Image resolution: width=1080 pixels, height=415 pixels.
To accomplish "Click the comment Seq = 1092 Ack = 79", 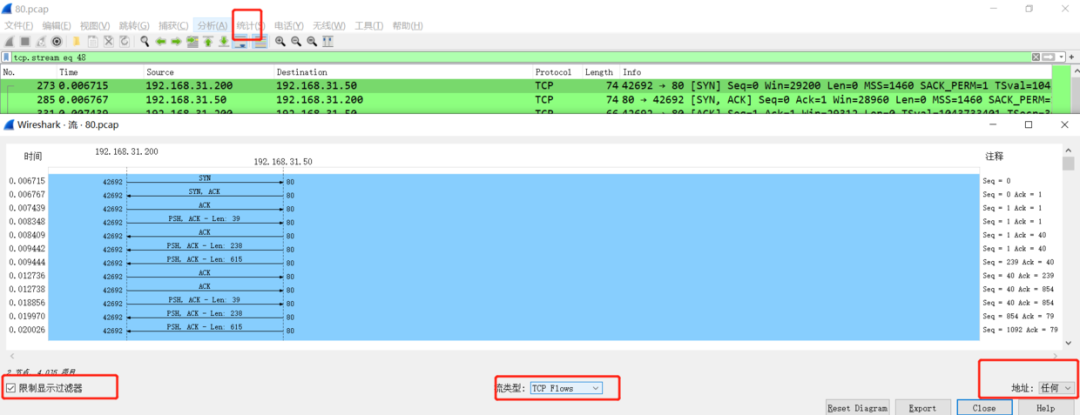I will pos(1020,330).
